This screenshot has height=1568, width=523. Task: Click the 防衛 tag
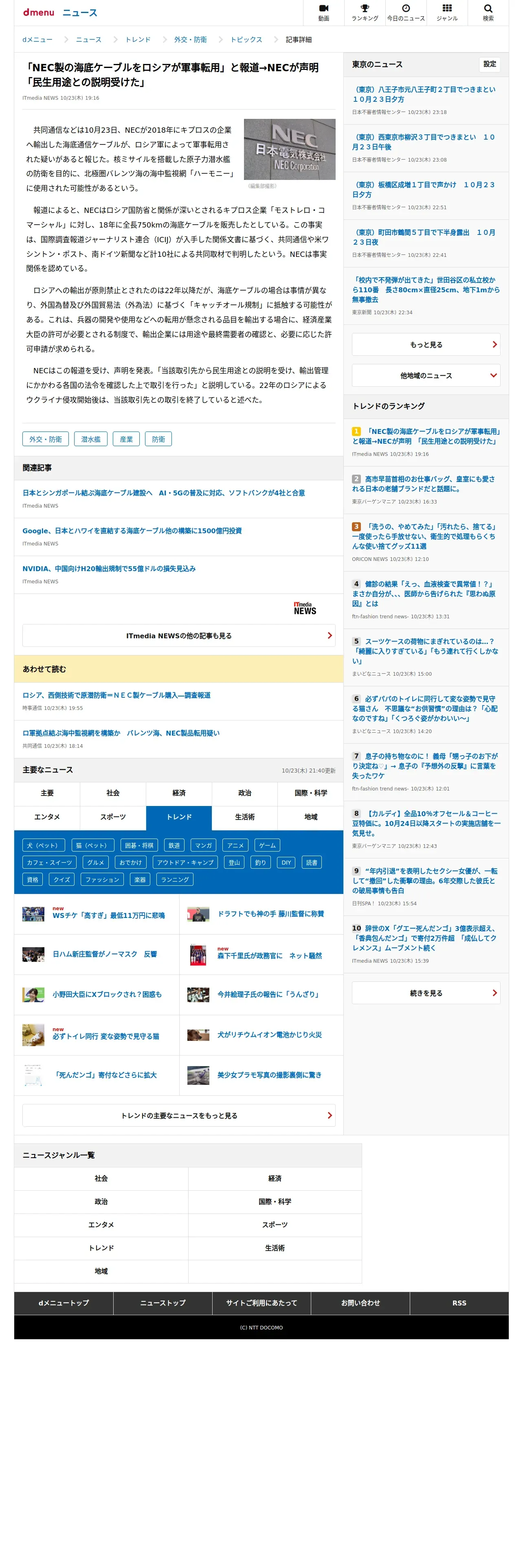[x=158, y=439]
